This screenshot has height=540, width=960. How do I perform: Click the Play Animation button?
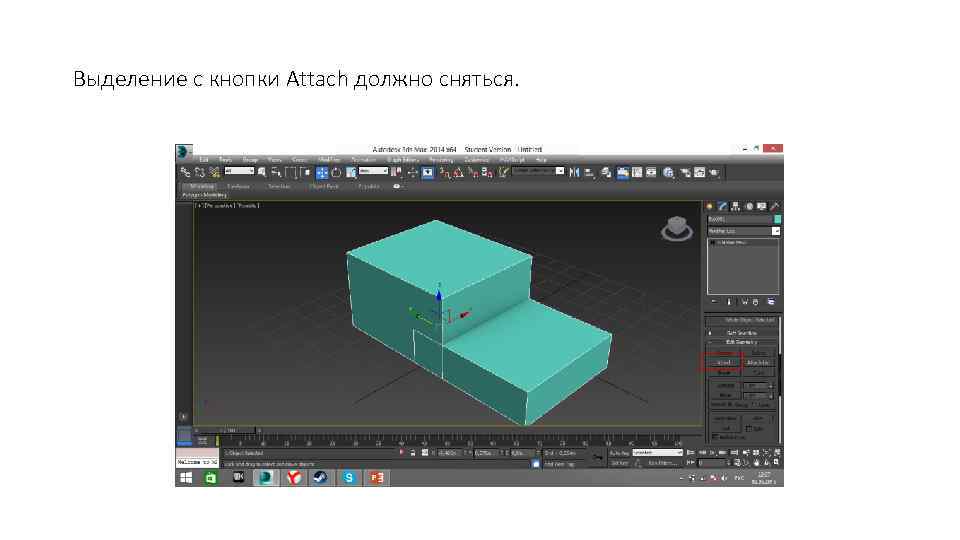pos(713,453)
